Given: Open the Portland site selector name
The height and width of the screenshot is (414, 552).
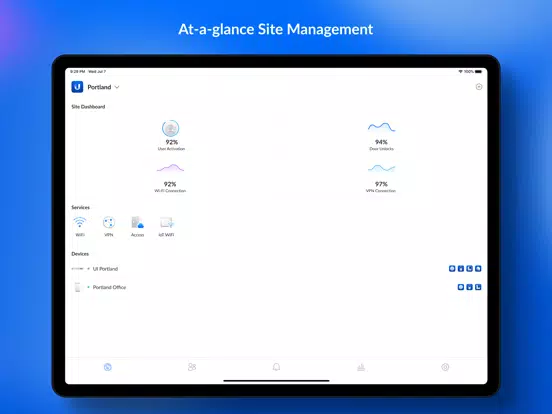Looking at the screenshot, I should pyautogui.click(x=99, y=87).
